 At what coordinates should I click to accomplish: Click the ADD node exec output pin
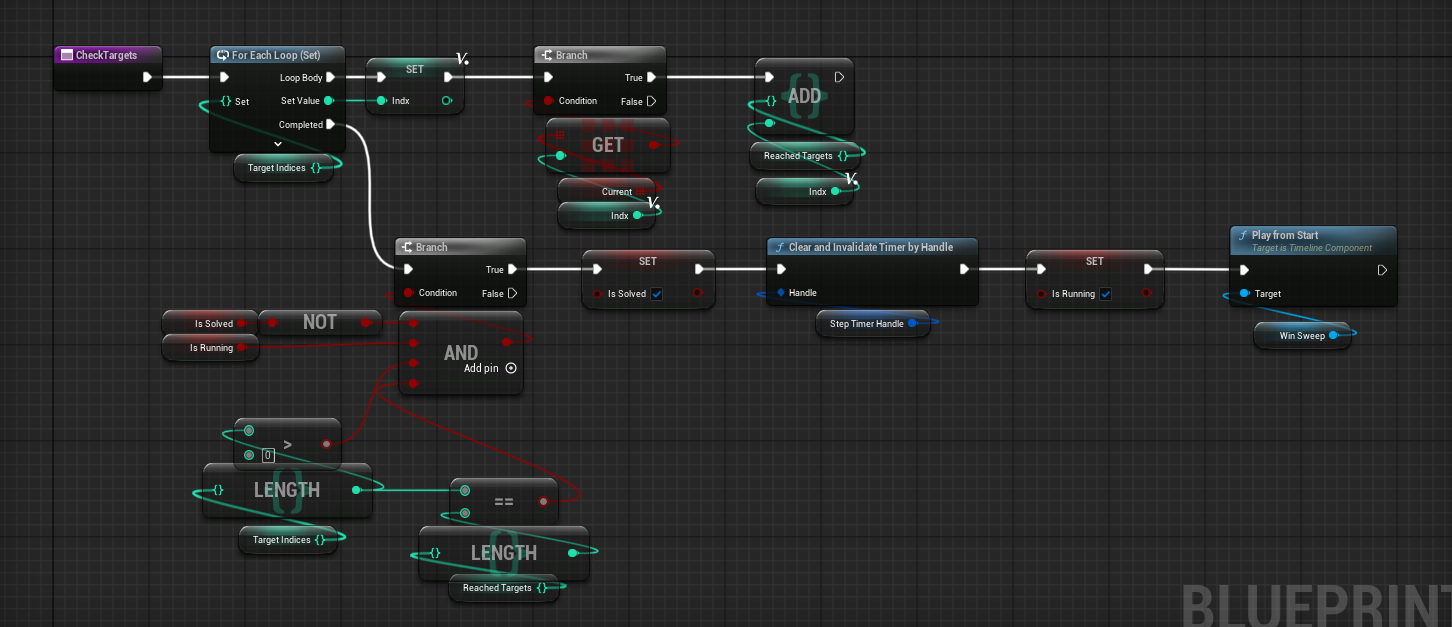[x=839, y=77]
